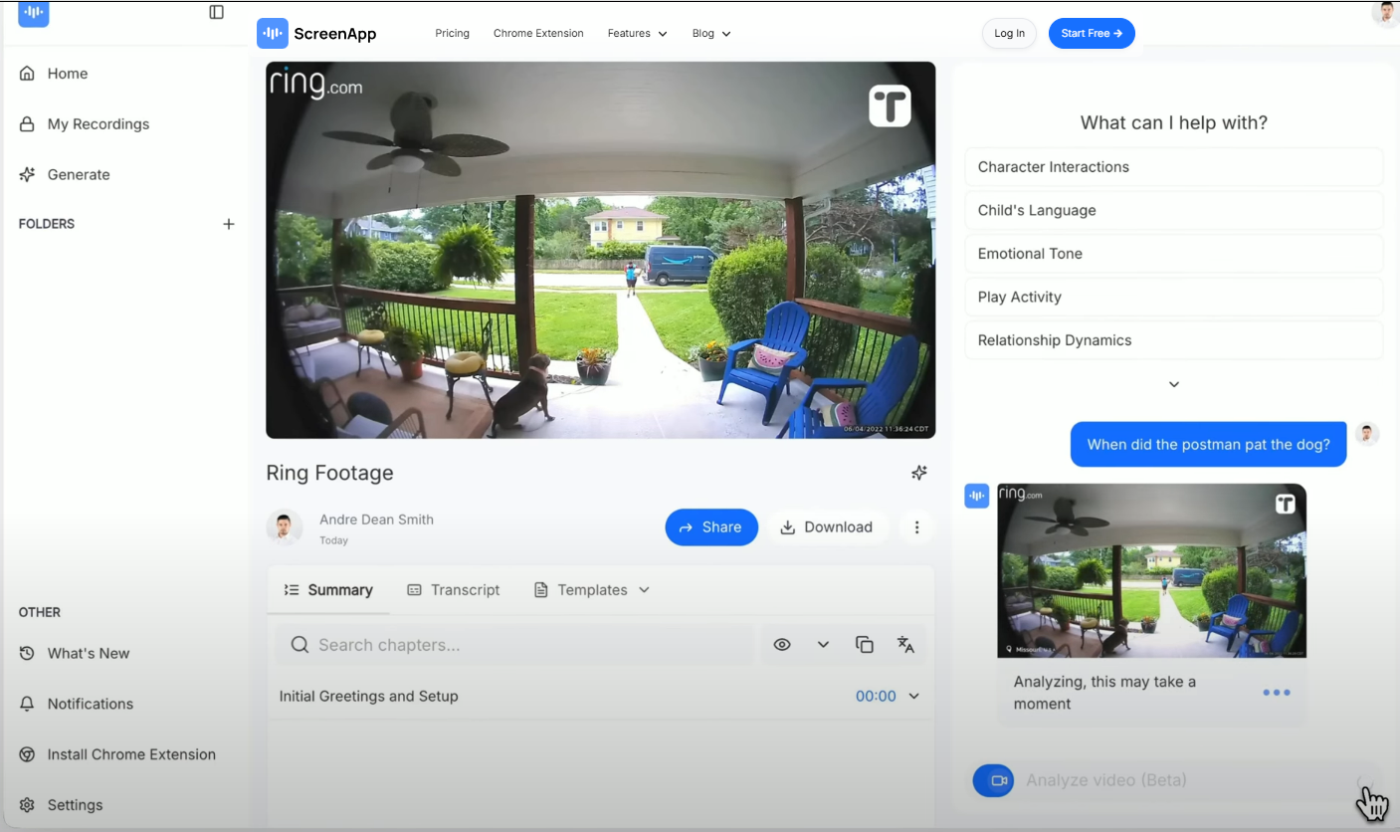Open the translate language icon
Screen dimensions: 1400x832
(906, 645)
